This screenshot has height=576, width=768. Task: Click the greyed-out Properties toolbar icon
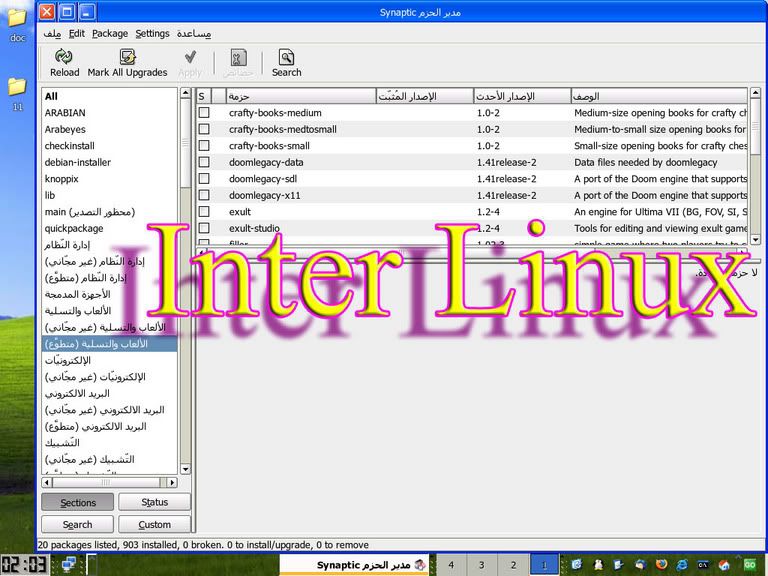(x=239, y=57)
